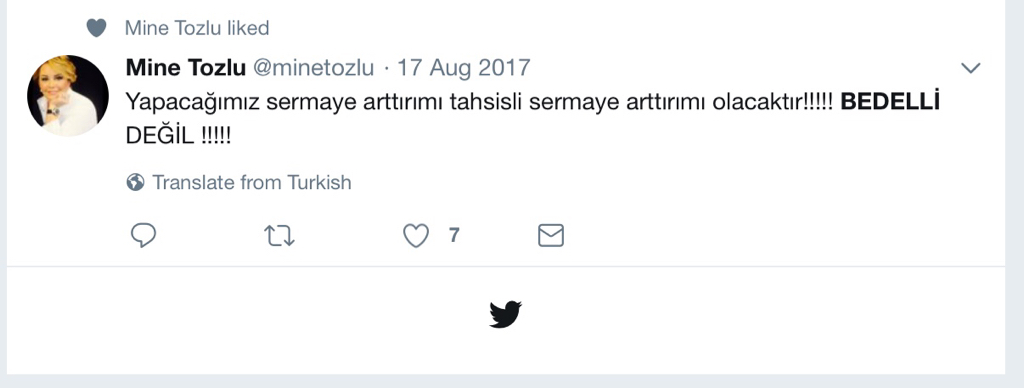Viewport: 1024px width, 388px height.
Task: Like the tweet with the heart icon
Action: pos(416,236)
